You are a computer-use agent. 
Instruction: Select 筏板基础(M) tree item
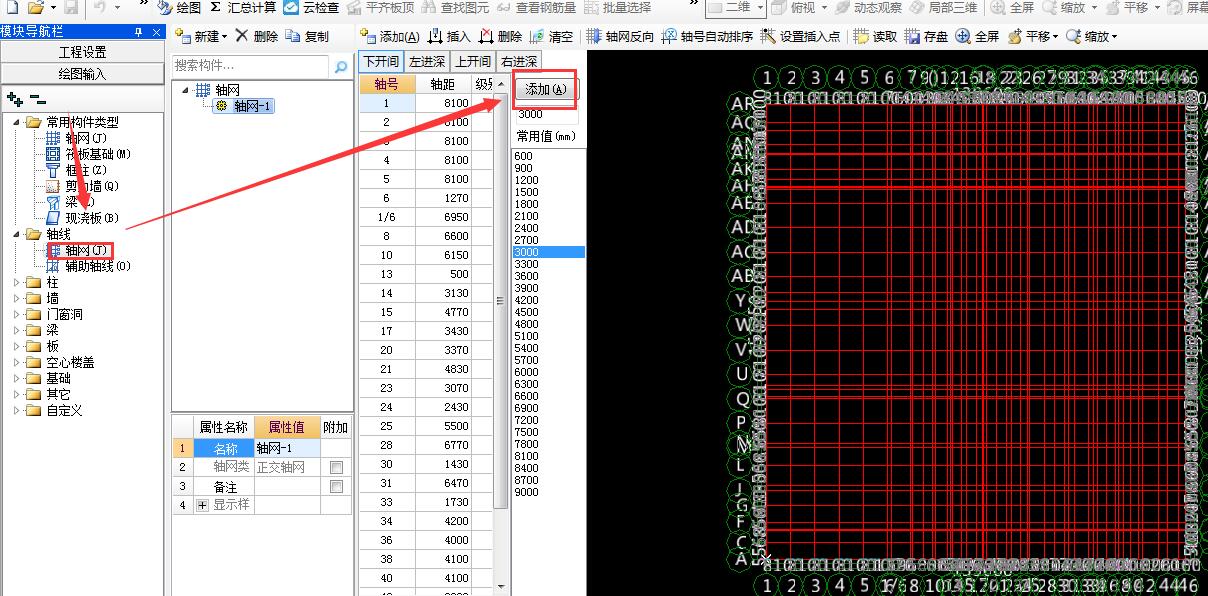tap(98, 154)
